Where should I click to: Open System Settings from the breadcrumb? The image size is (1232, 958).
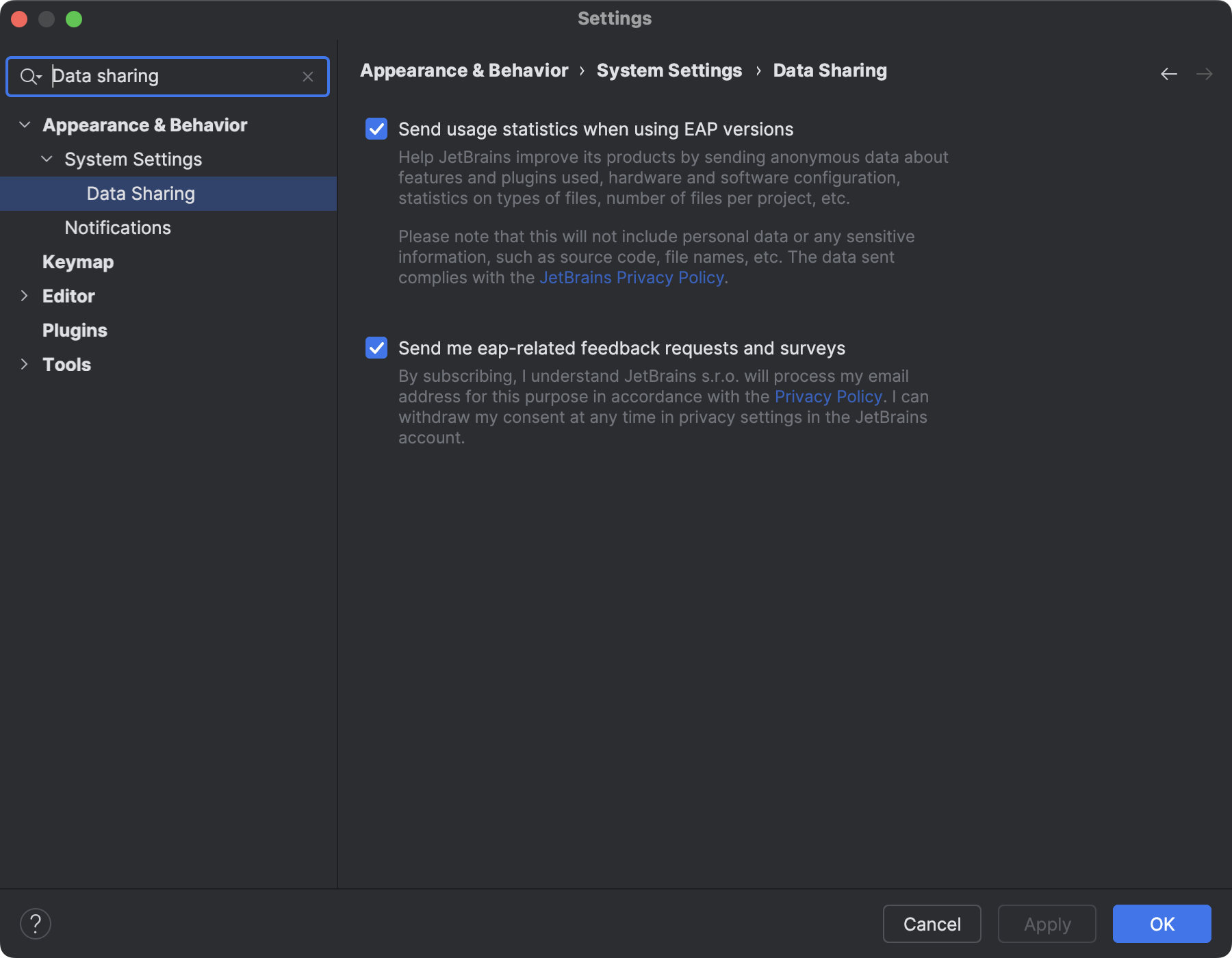[669, 70]
